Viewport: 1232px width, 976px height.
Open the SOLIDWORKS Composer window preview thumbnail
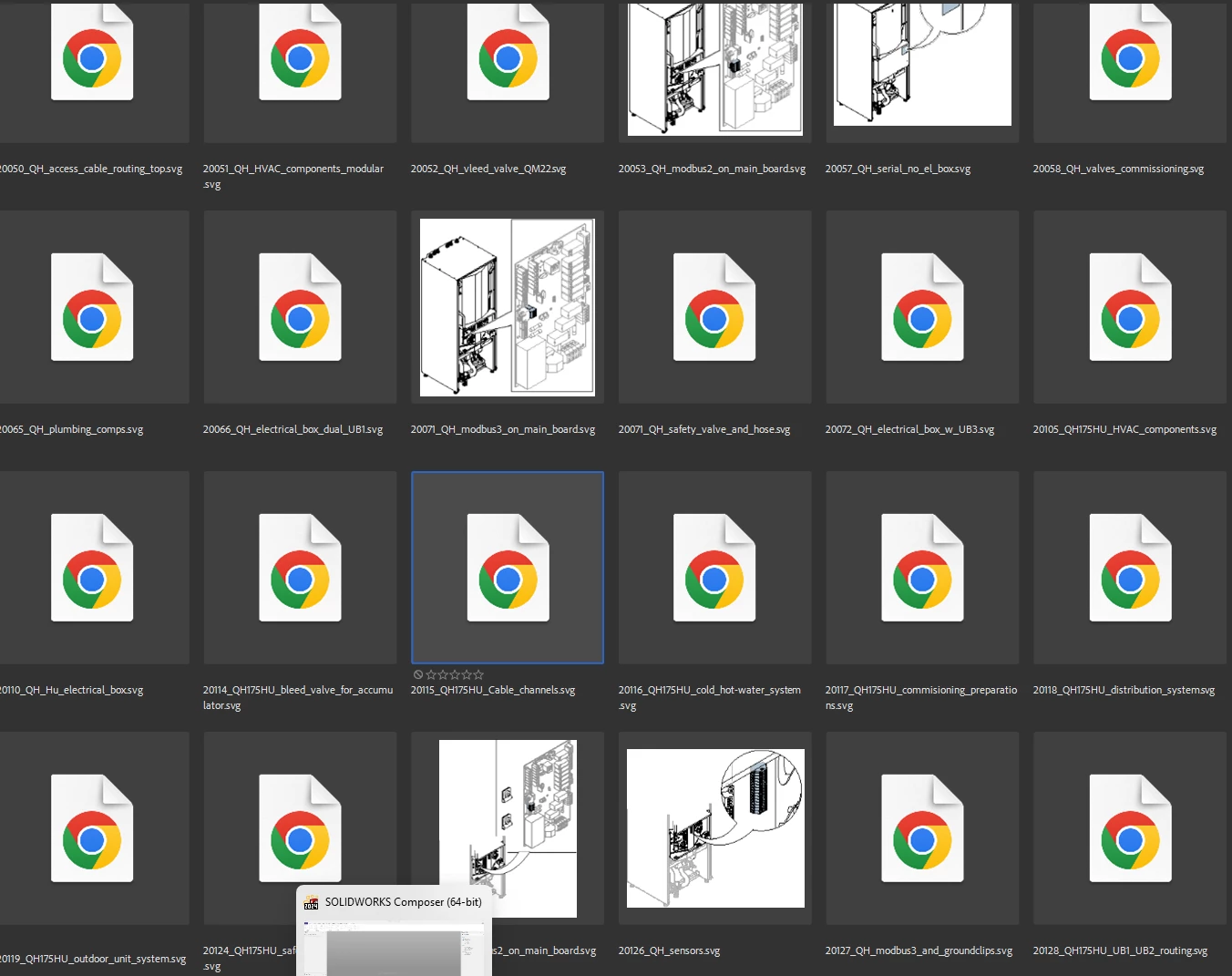coord(394,950)
